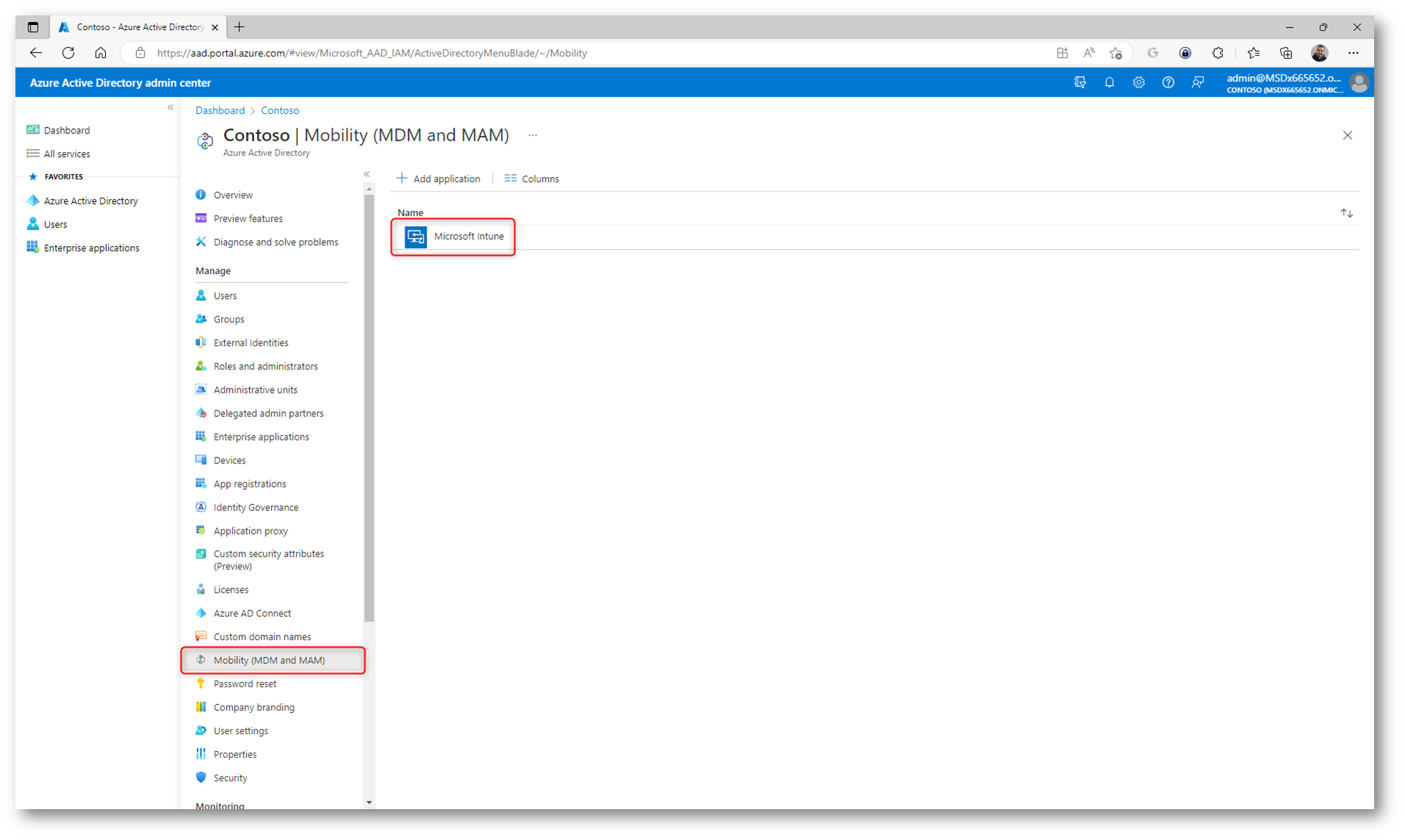Screen dimensions: 1405x840
Task: Select Password reset in Manage menu
Action: pos(245,684)
